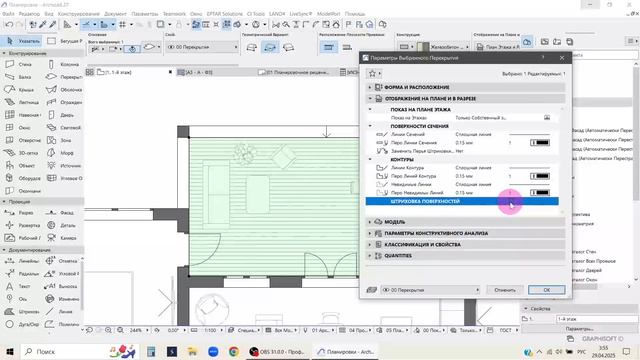This screenshot has width=640, height=360.
Task: Select the Отметка уровня tool
Action: [61, 261]
